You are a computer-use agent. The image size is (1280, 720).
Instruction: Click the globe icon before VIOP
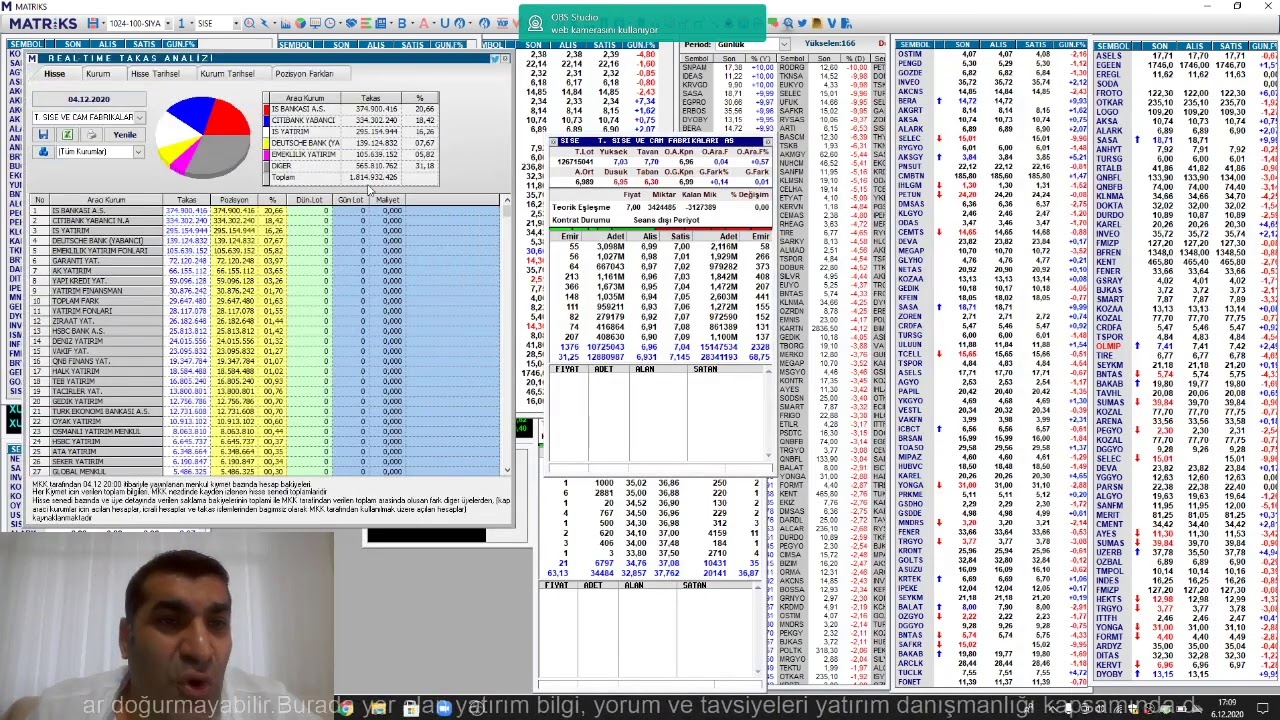484,23
